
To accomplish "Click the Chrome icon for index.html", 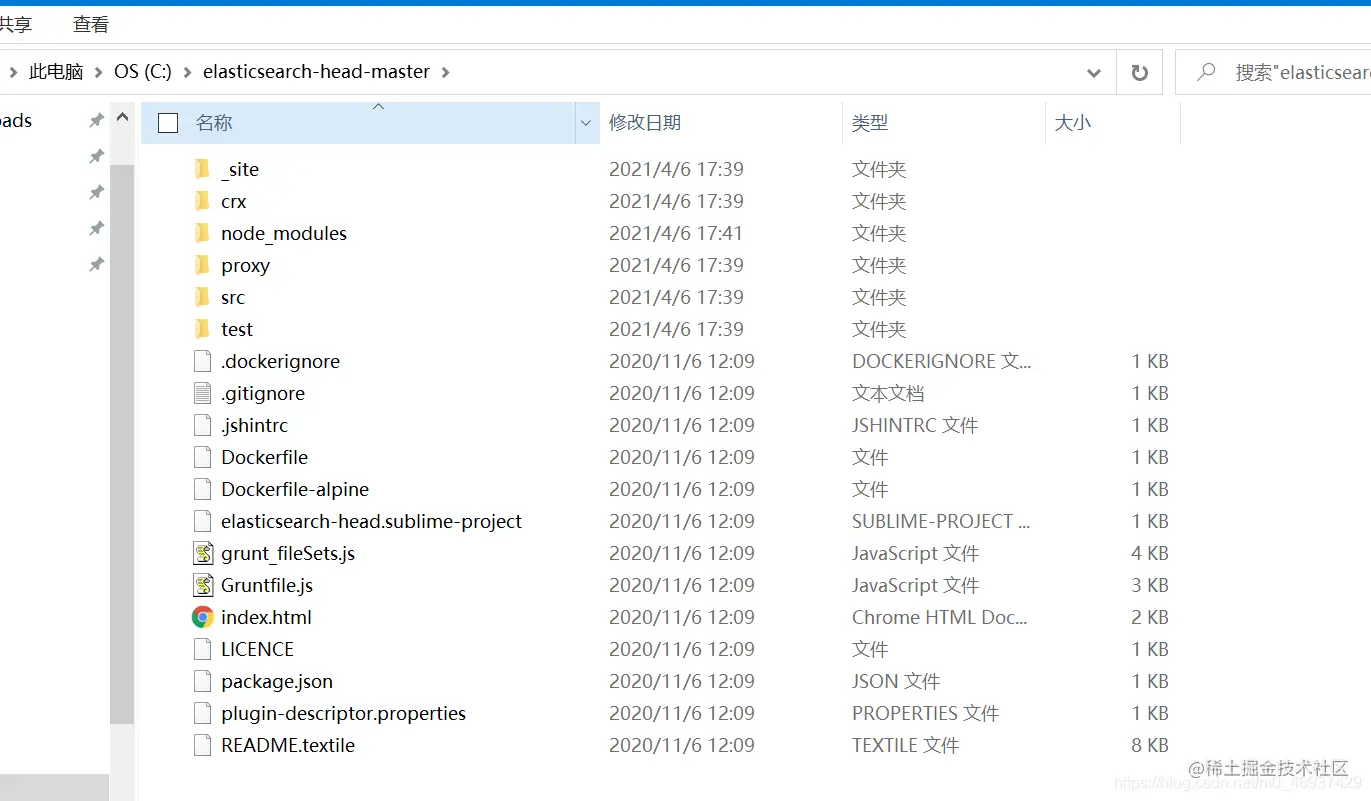I will [203, 617].
